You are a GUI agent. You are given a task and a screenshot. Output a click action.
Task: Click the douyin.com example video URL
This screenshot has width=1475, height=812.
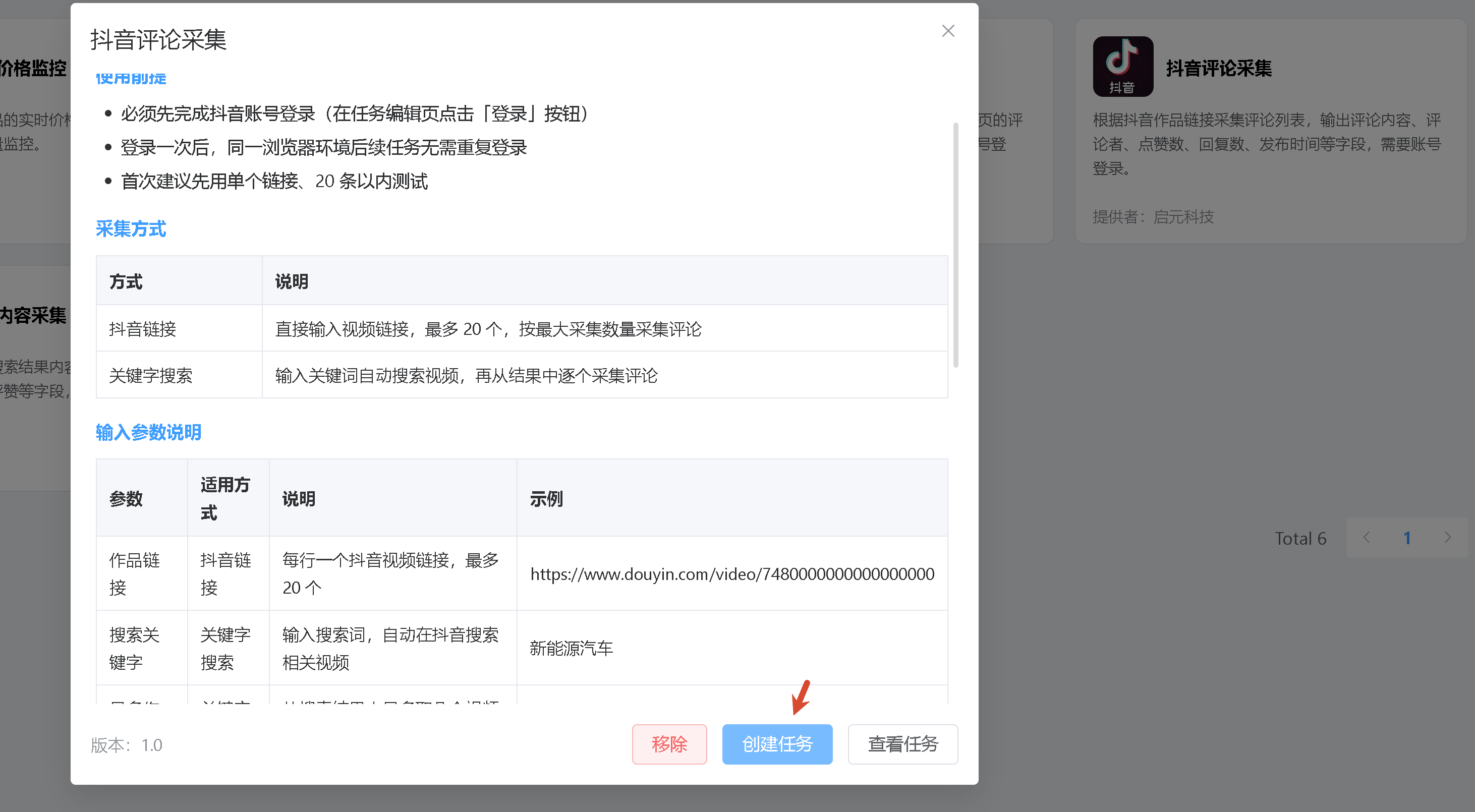pyautogui.click(x=732, y=574)
